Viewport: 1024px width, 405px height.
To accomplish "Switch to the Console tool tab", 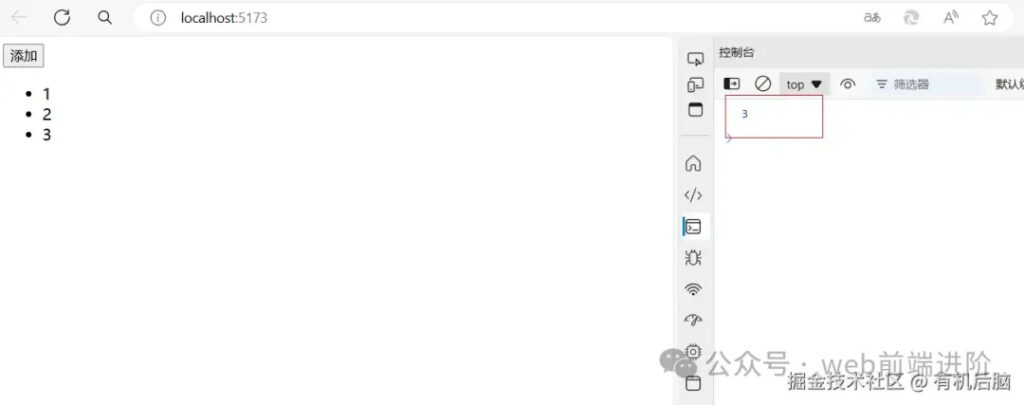I will [693, 227].
